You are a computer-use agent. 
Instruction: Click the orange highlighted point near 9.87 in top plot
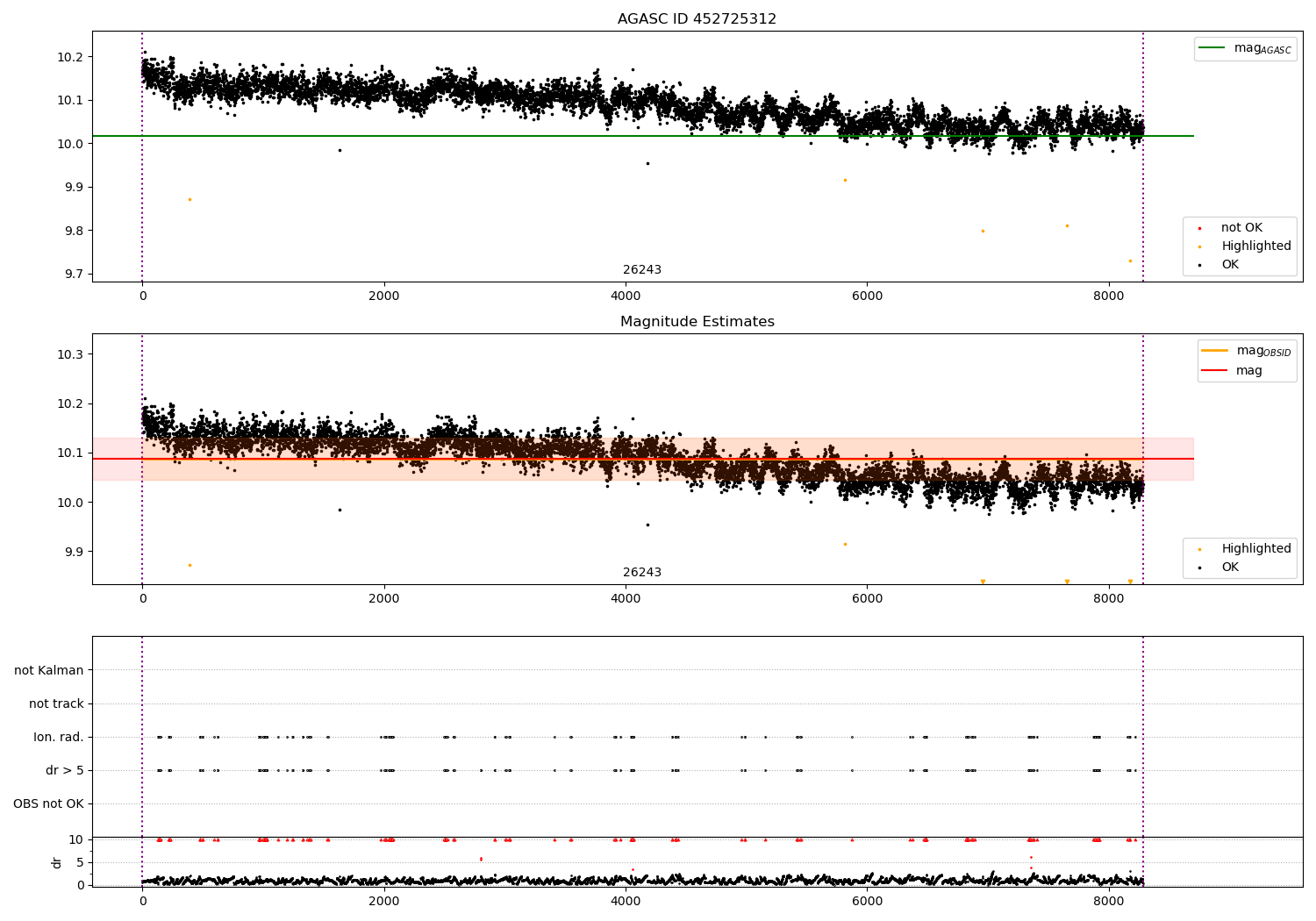pyautogui.click(x=190, y=199)
